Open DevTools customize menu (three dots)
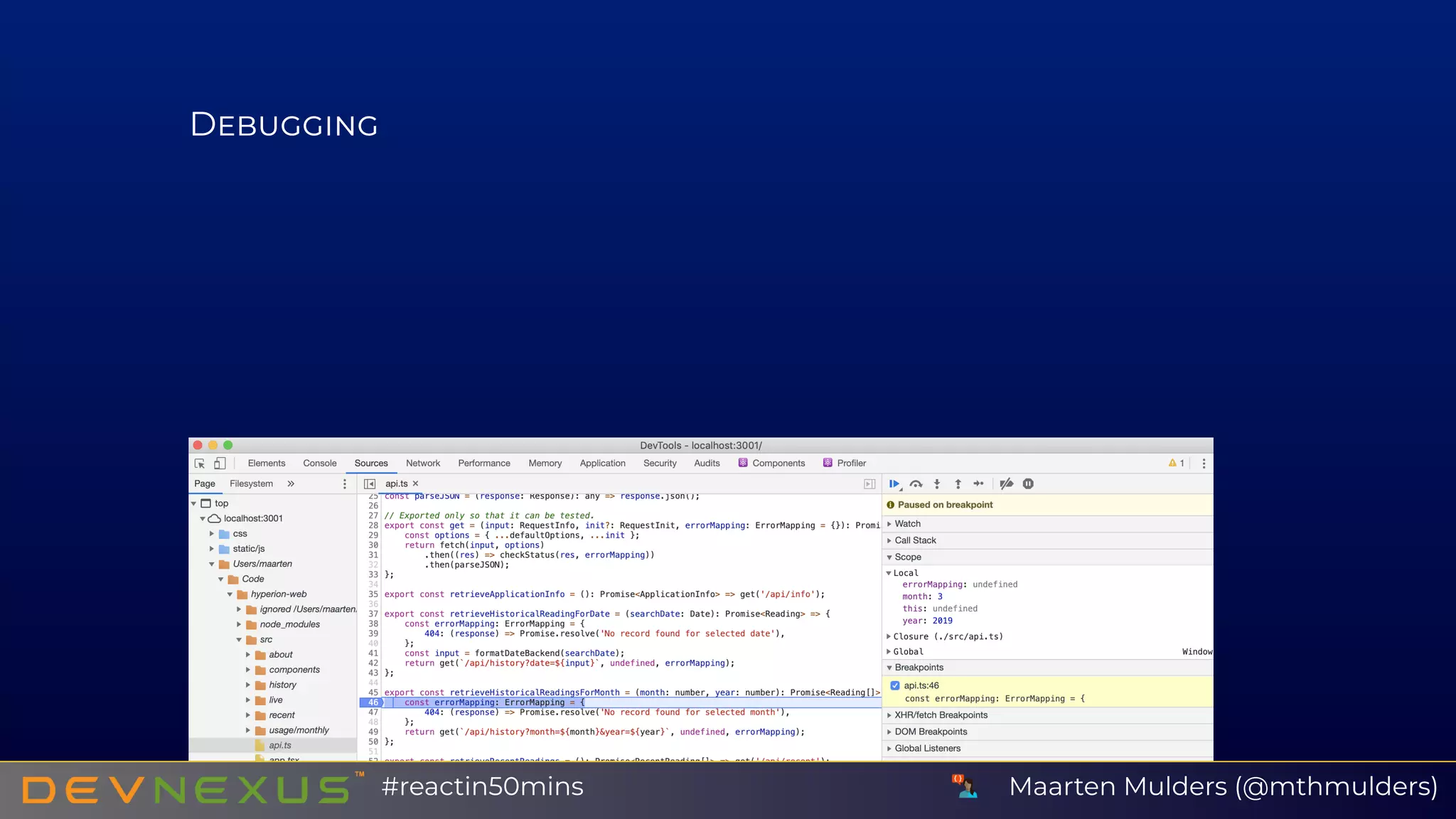The width and height of the screenshot is (1456, 819). pos(1204,464)
